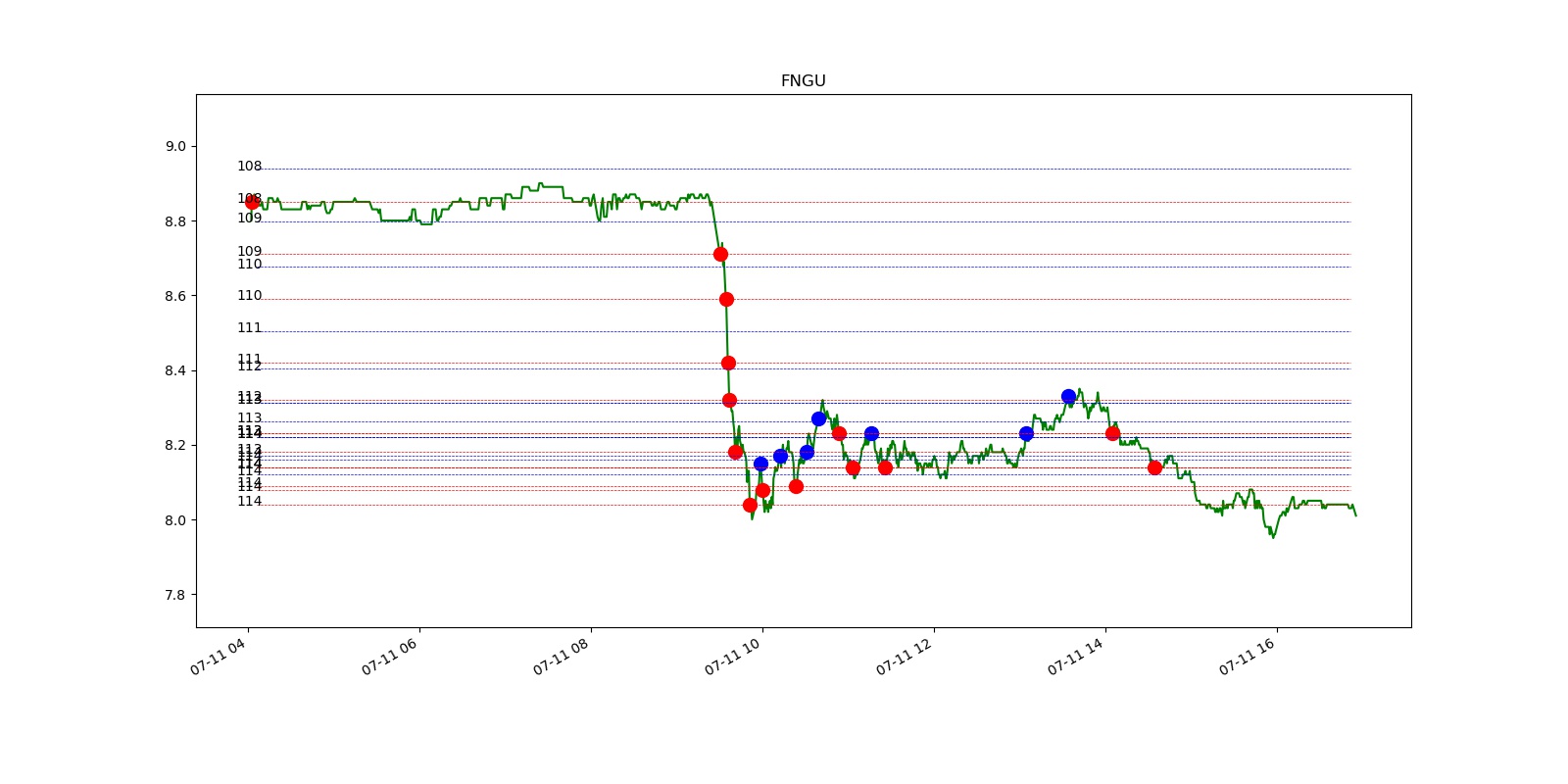Click the 07-11 06 x-axis label
The width and height of the screenshot is (1568, 784).
[389, 657]
